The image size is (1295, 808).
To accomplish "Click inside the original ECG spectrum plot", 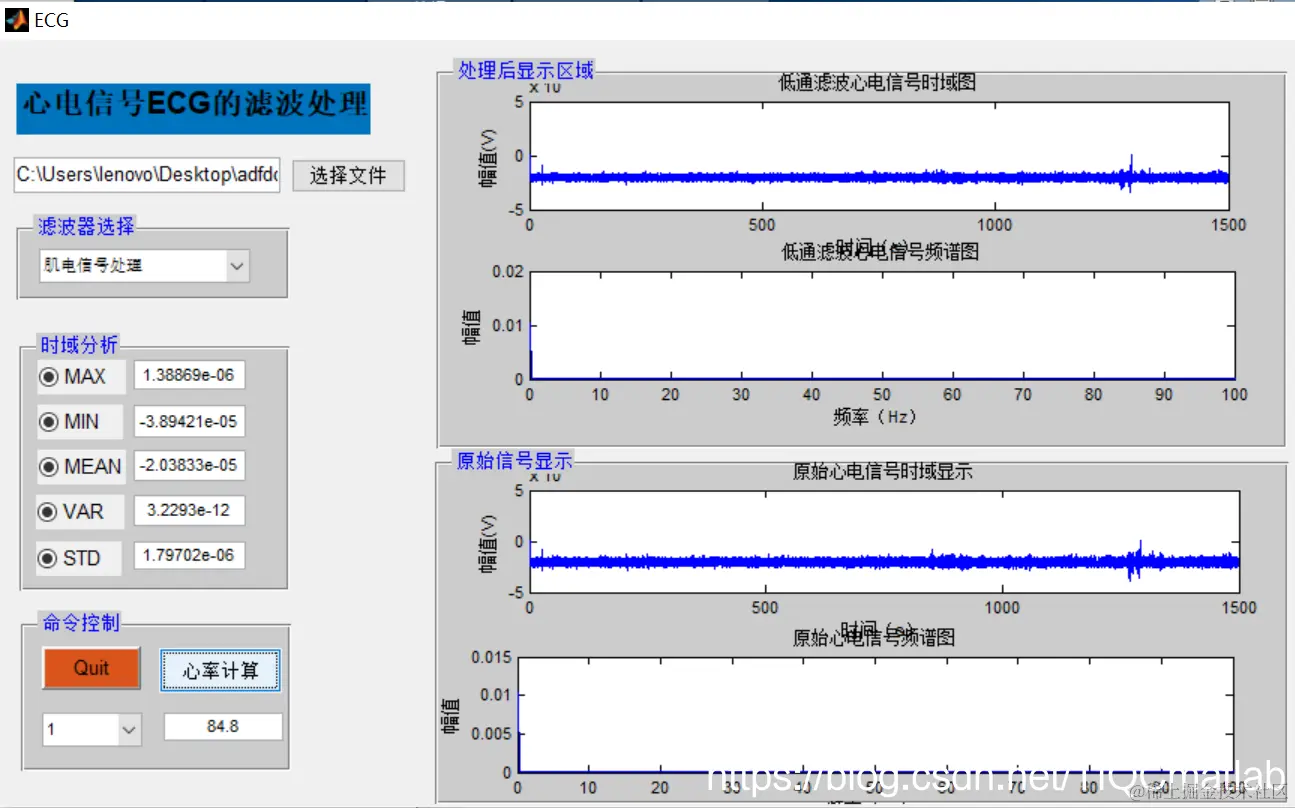I will [x=875, y=715].
